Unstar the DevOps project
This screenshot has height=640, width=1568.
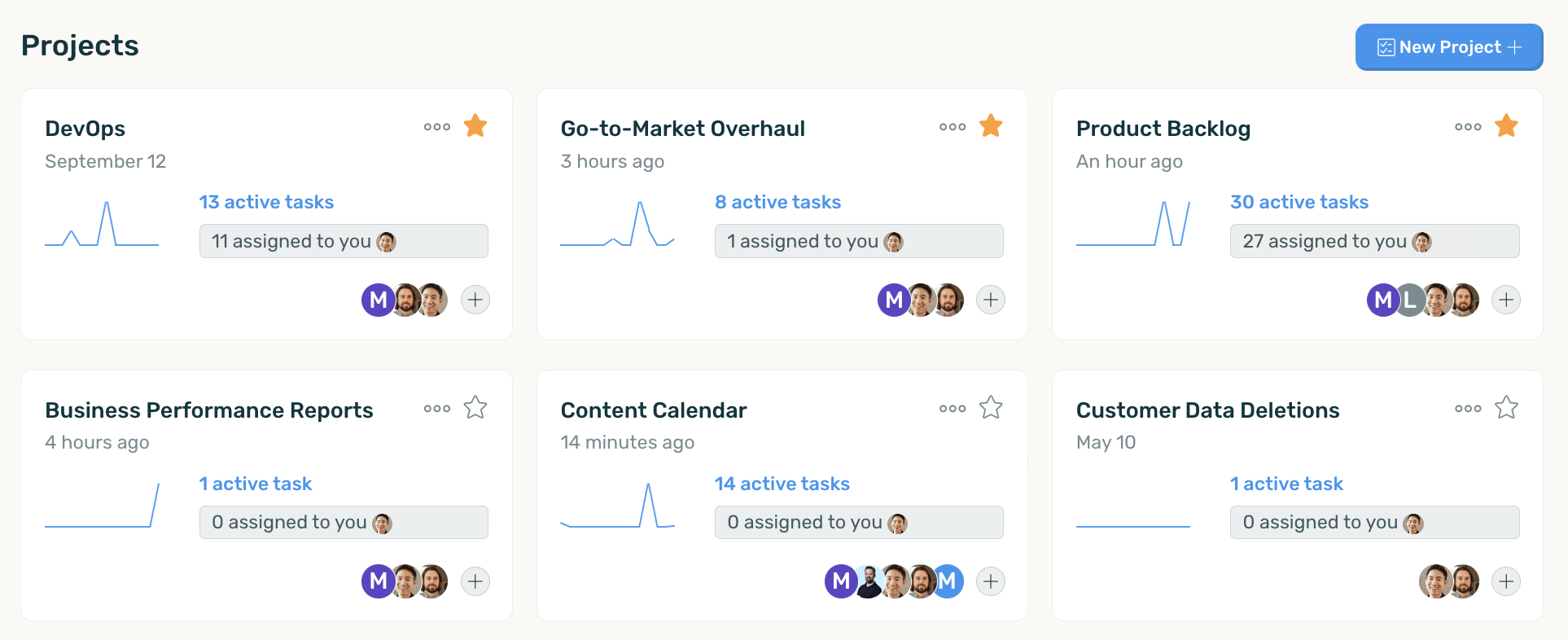(475, 126)
